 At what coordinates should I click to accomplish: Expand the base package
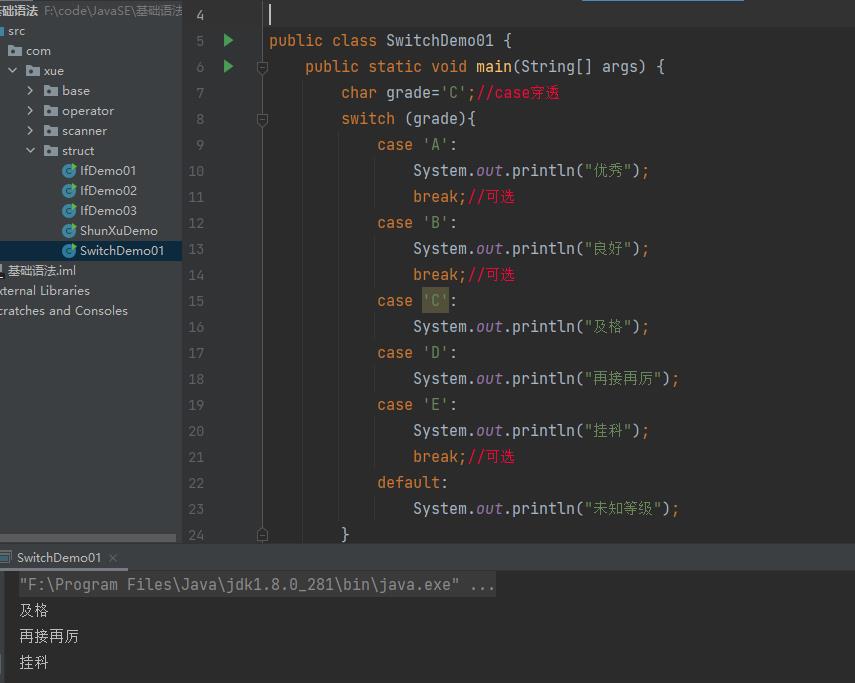pos(30,90)
